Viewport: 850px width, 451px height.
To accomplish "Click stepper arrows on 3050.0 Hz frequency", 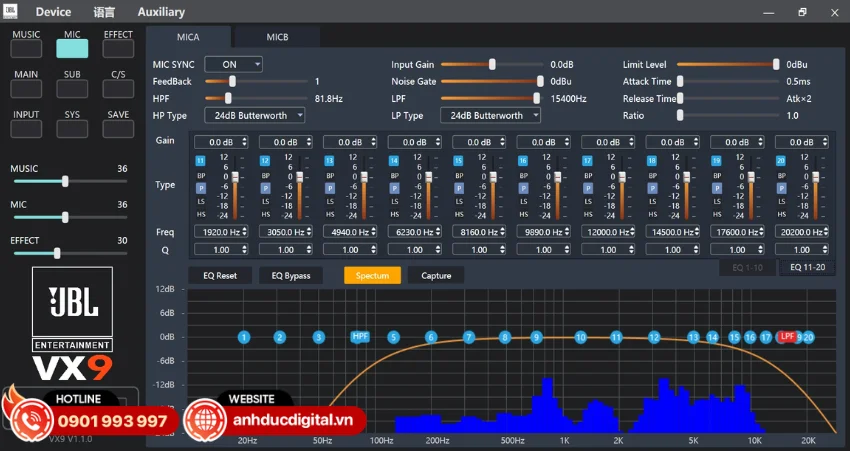I will pos(309,231).
